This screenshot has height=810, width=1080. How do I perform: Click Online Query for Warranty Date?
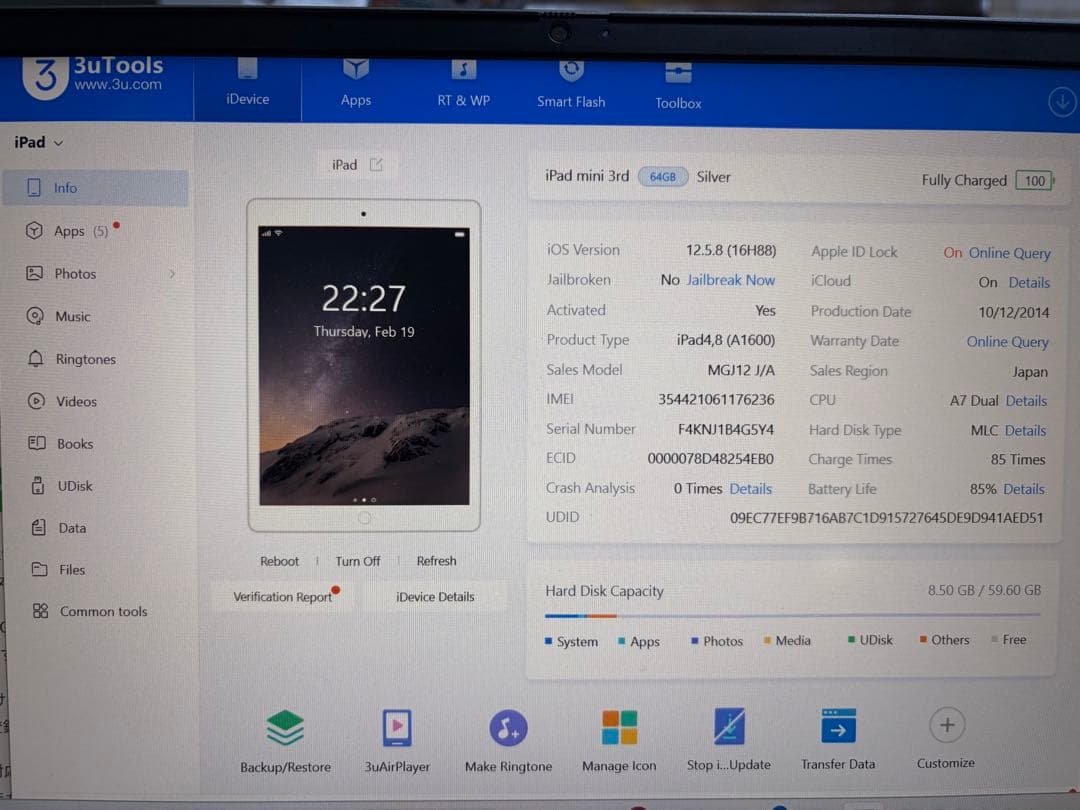[1008, 342]
